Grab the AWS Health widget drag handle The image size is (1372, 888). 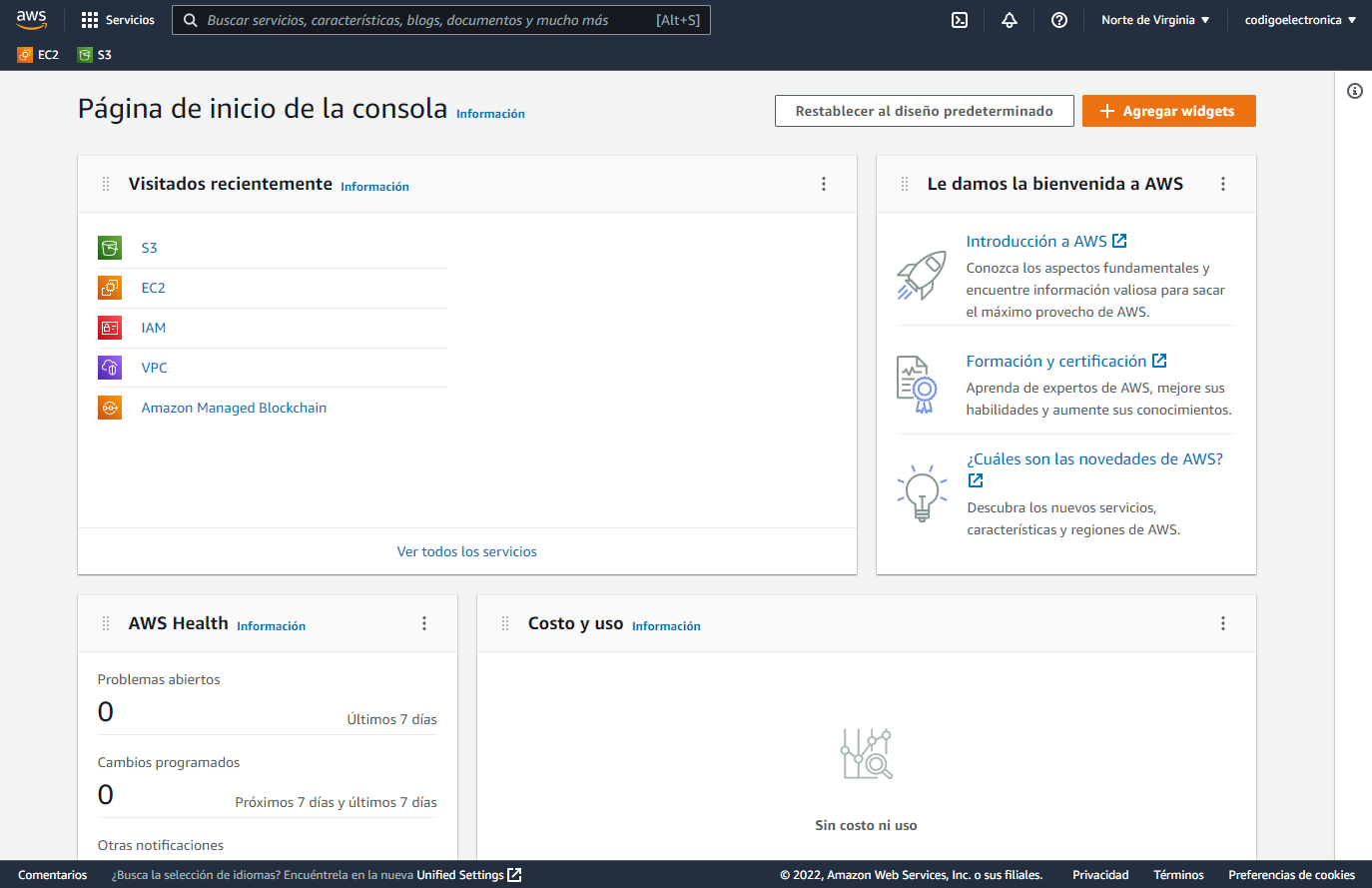pos(106,623)
